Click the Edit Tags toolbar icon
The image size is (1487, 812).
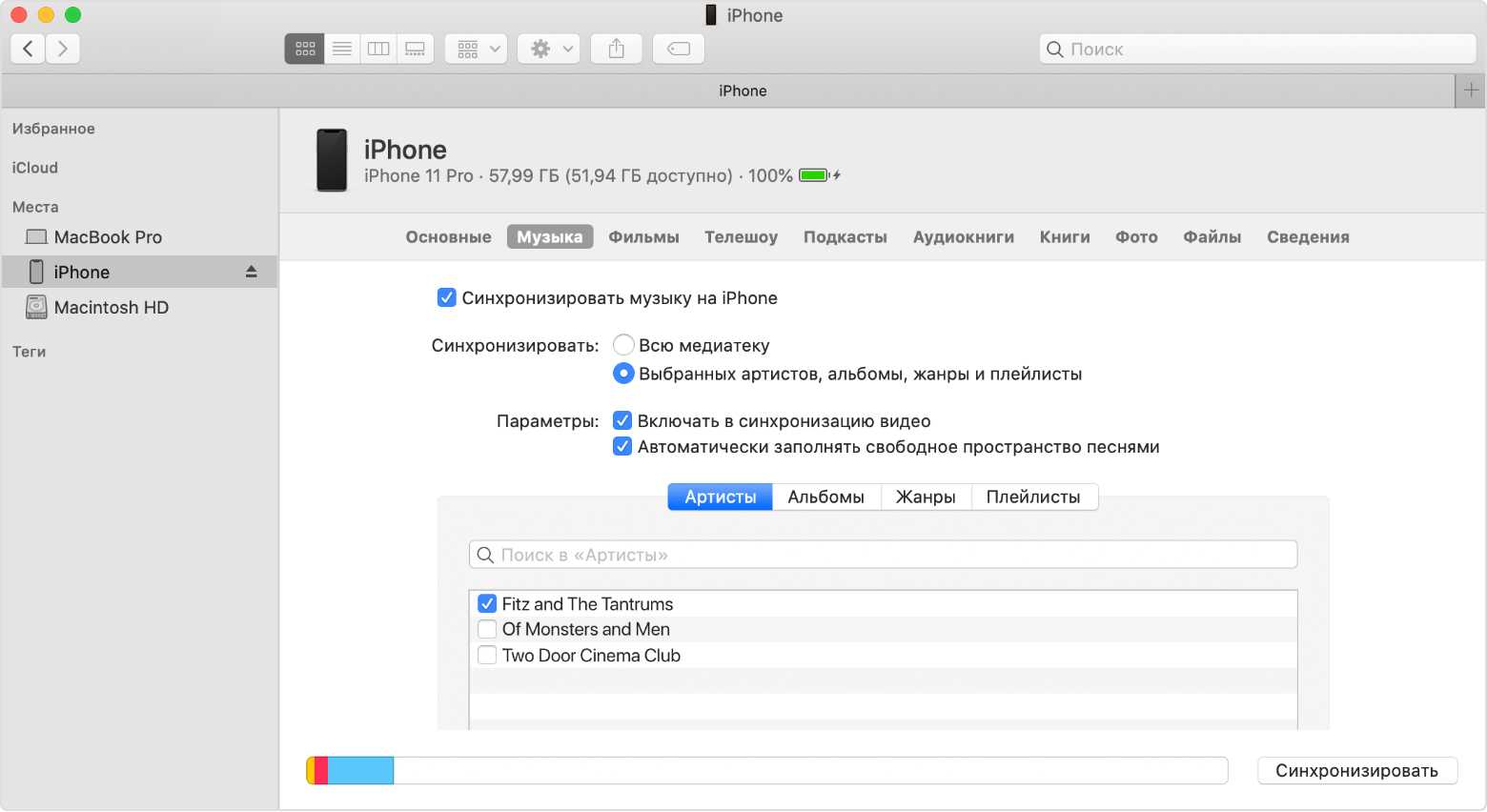pos(679,49)
